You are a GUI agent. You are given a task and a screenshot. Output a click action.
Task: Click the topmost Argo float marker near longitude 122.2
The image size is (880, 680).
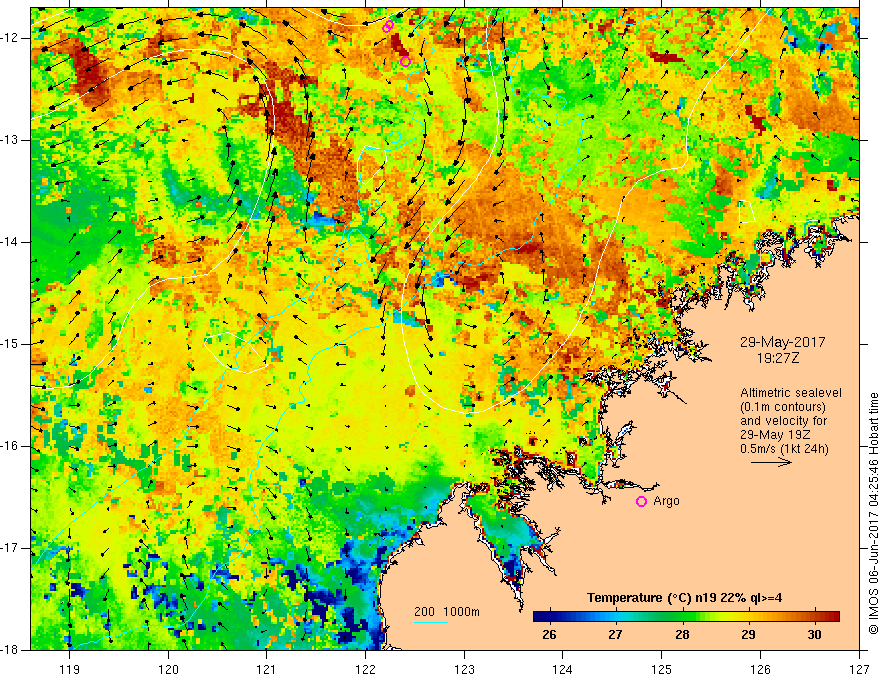click(x=388, y=26)
